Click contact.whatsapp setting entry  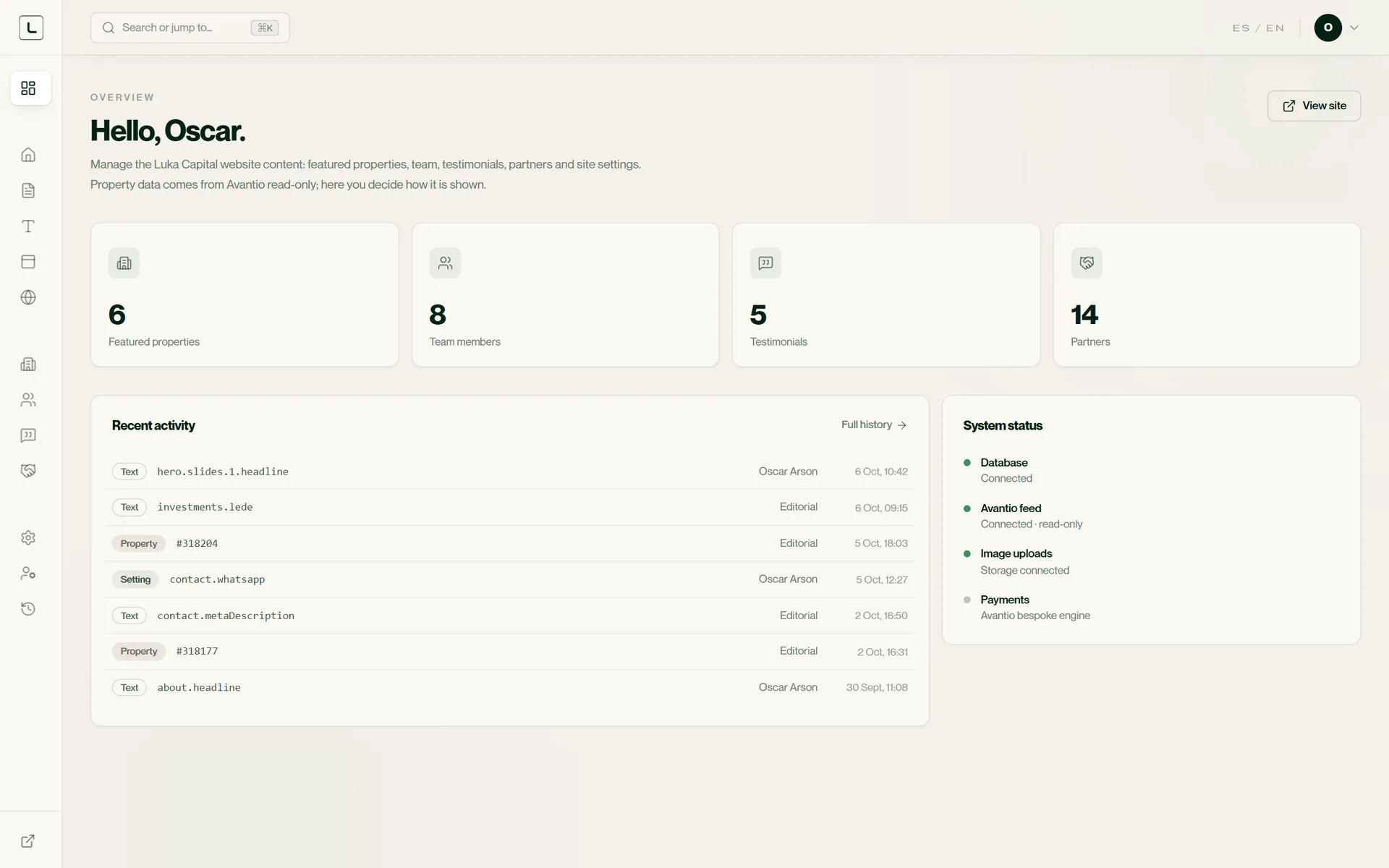point(509,579)
